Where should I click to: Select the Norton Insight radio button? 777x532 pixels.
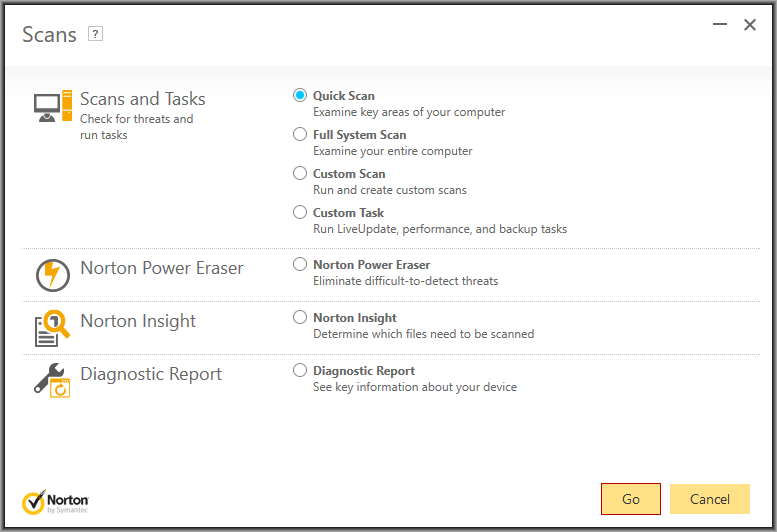coord(300,317)
